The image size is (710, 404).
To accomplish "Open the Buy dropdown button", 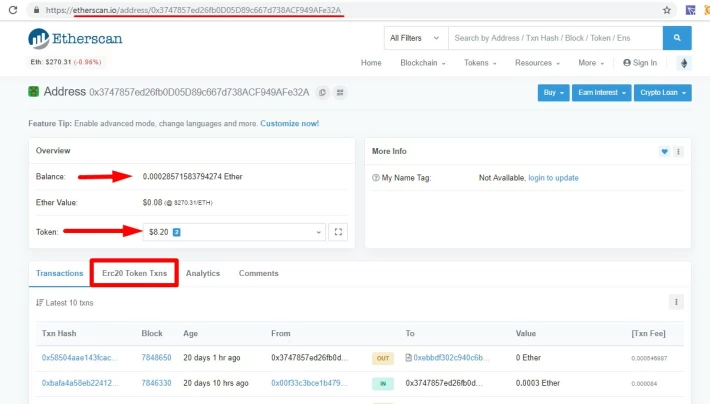I will [553, 92].
